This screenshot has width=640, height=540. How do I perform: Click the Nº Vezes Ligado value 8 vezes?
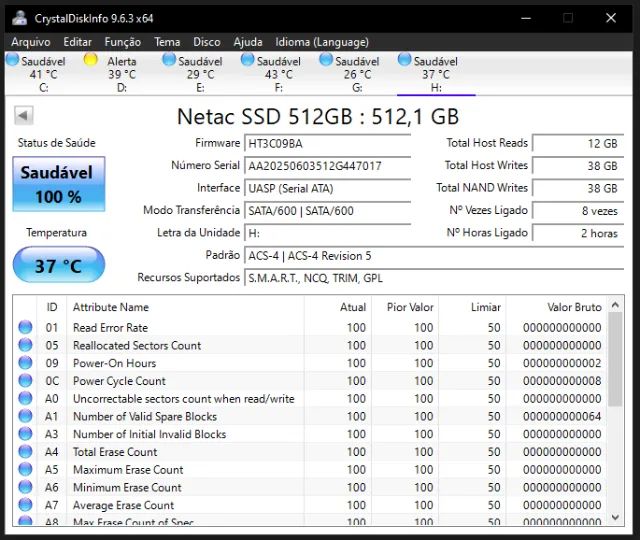(578, 211)
